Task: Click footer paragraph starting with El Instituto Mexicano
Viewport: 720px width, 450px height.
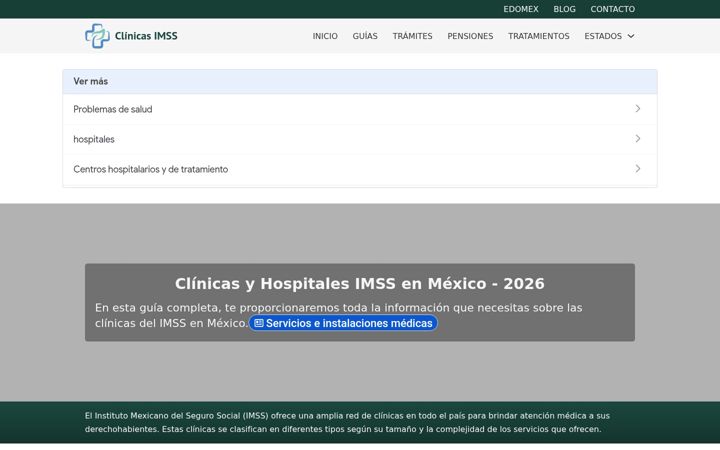Action: pyautogui.click(x=348, y=422)
